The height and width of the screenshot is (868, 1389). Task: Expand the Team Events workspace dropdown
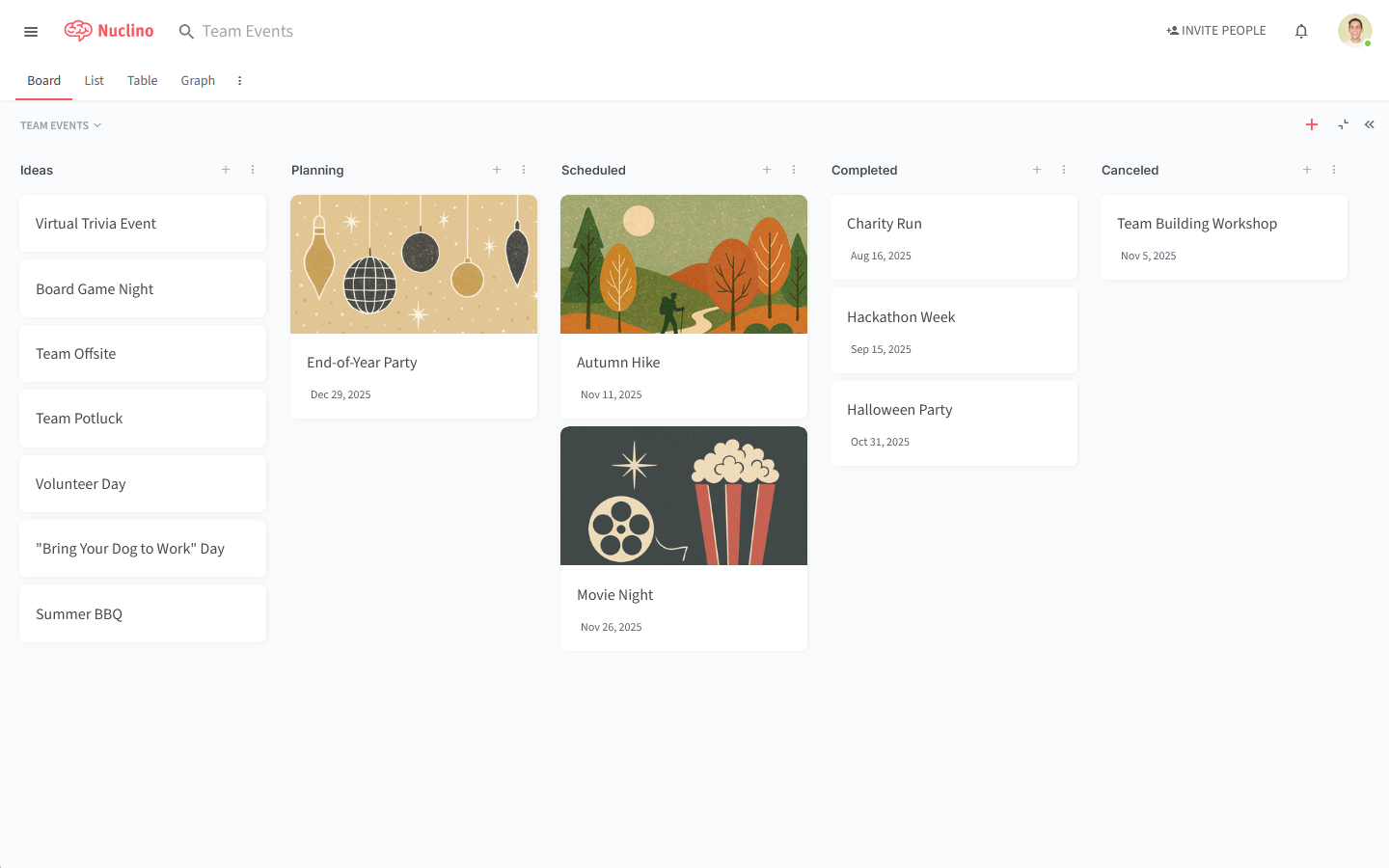[61, 124]
